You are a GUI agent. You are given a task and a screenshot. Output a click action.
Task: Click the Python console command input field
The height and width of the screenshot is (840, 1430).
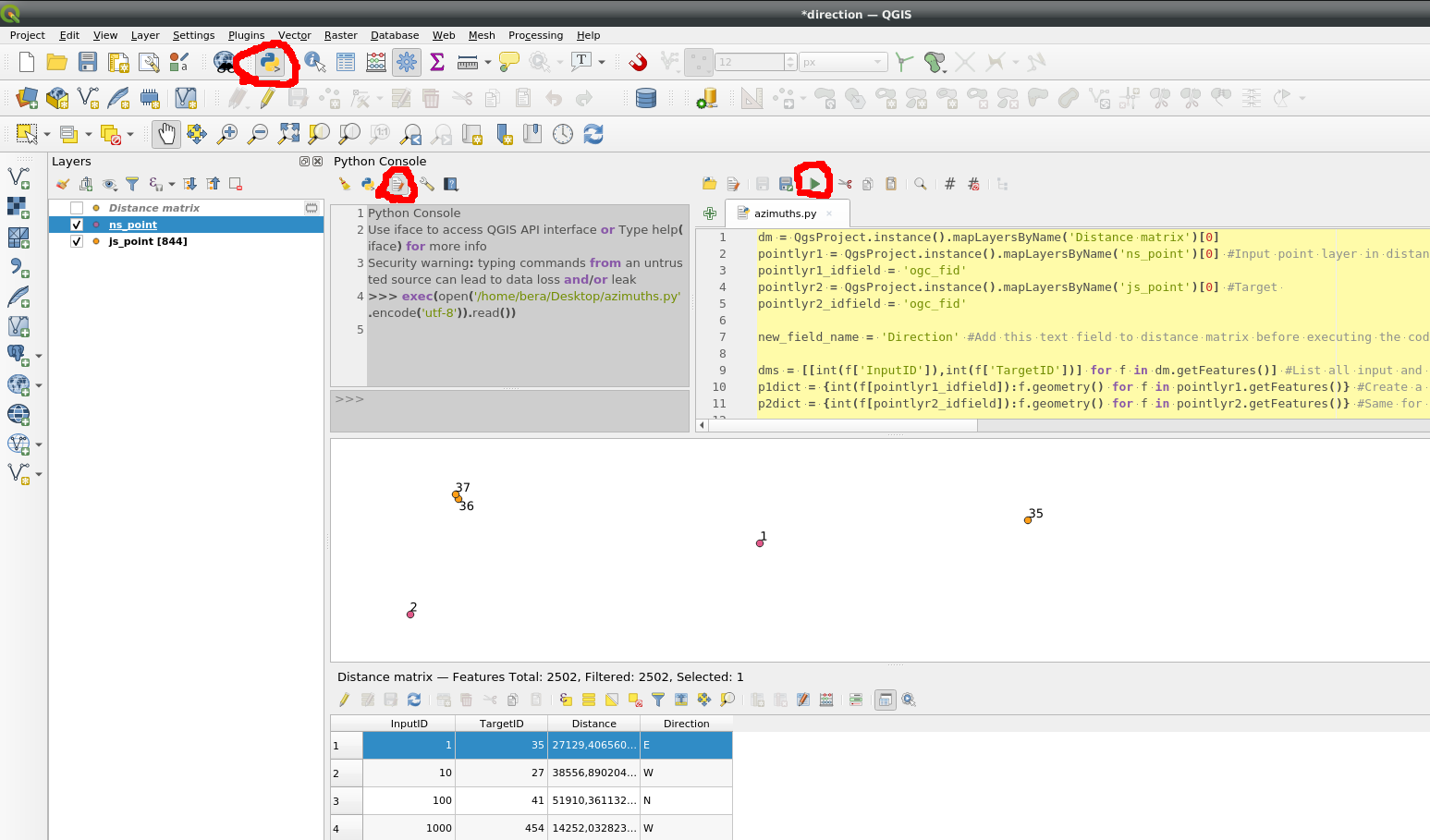coord(510,411)
